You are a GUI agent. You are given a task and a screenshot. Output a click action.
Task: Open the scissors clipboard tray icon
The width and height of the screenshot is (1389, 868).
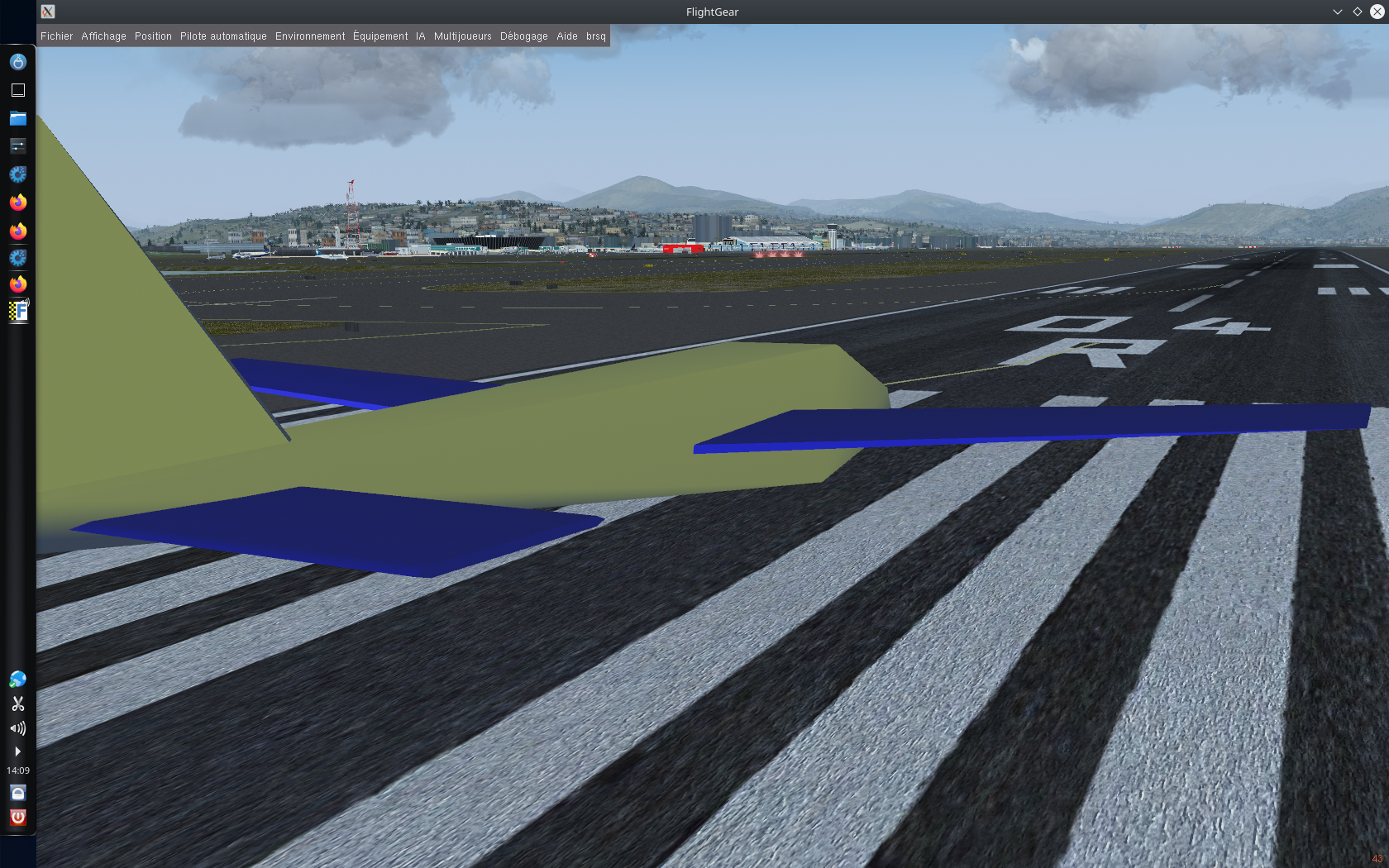click(x=17, y=703)
